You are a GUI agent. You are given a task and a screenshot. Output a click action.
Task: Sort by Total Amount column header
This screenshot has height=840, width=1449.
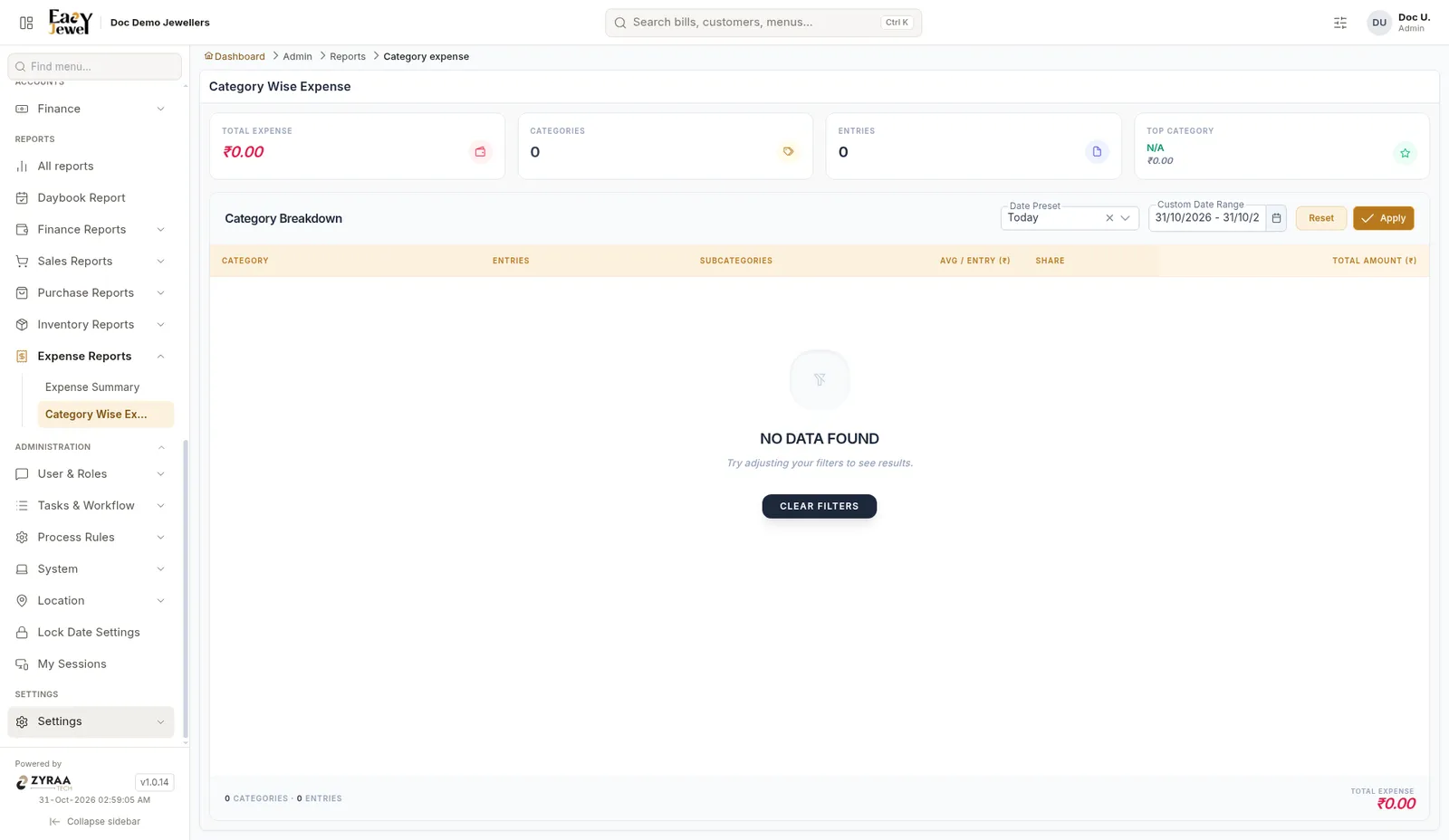(x=1374, y=261)
